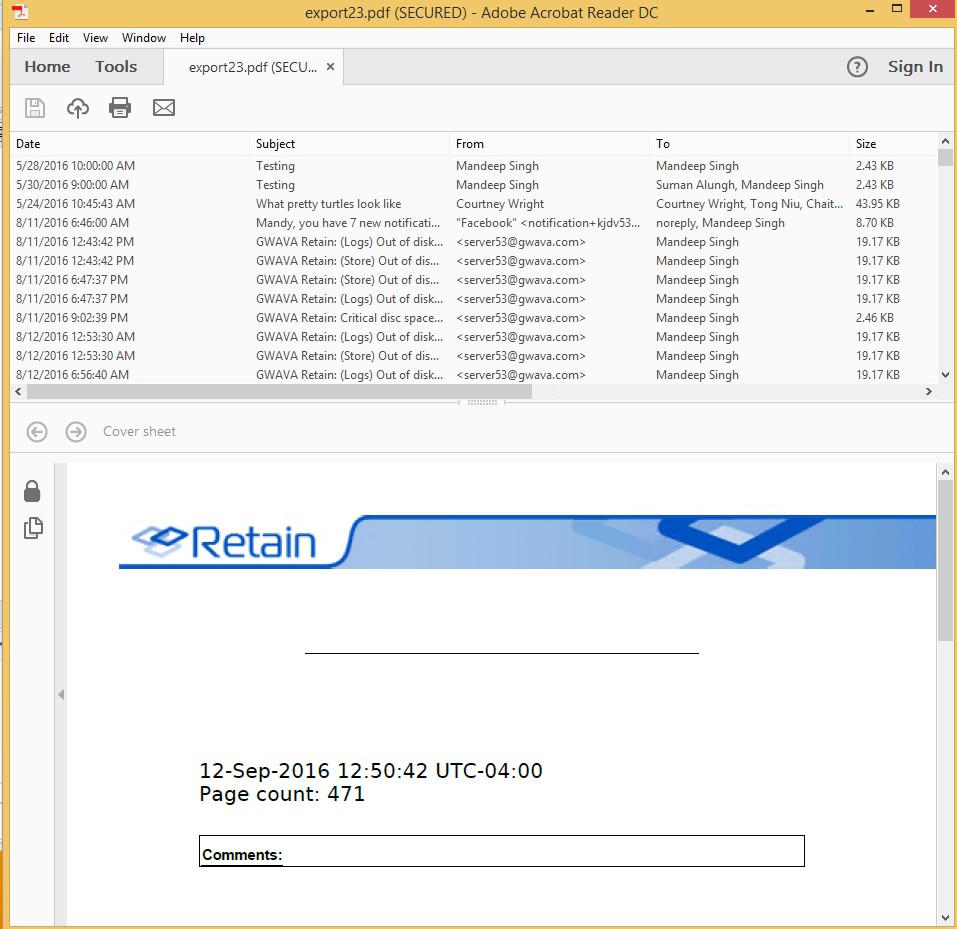The width and height of the screenshot is (957, 929).
Task: Click the 8.70 KB size cell
Action: tap(875, 223)
